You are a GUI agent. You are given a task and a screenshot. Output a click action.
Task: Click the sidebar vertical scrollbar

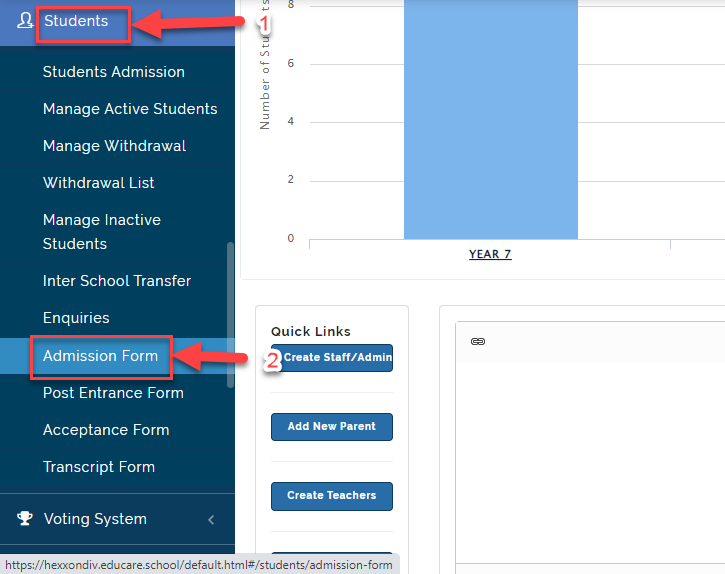pyautogui.click(x=230, y=315)
